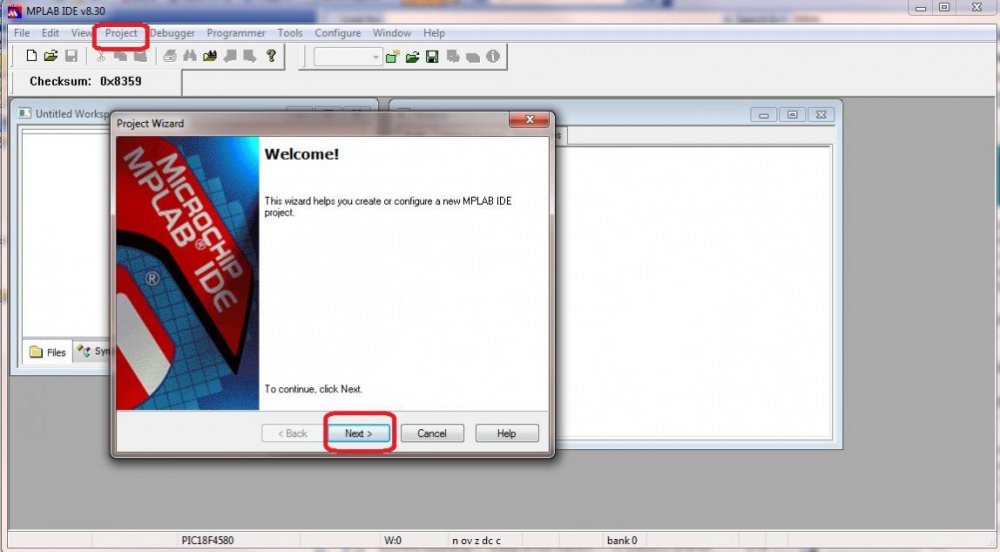Viewport: 1000px width, 552px height.
Task: Open the Configure menu
Action: tap(338, 33)
